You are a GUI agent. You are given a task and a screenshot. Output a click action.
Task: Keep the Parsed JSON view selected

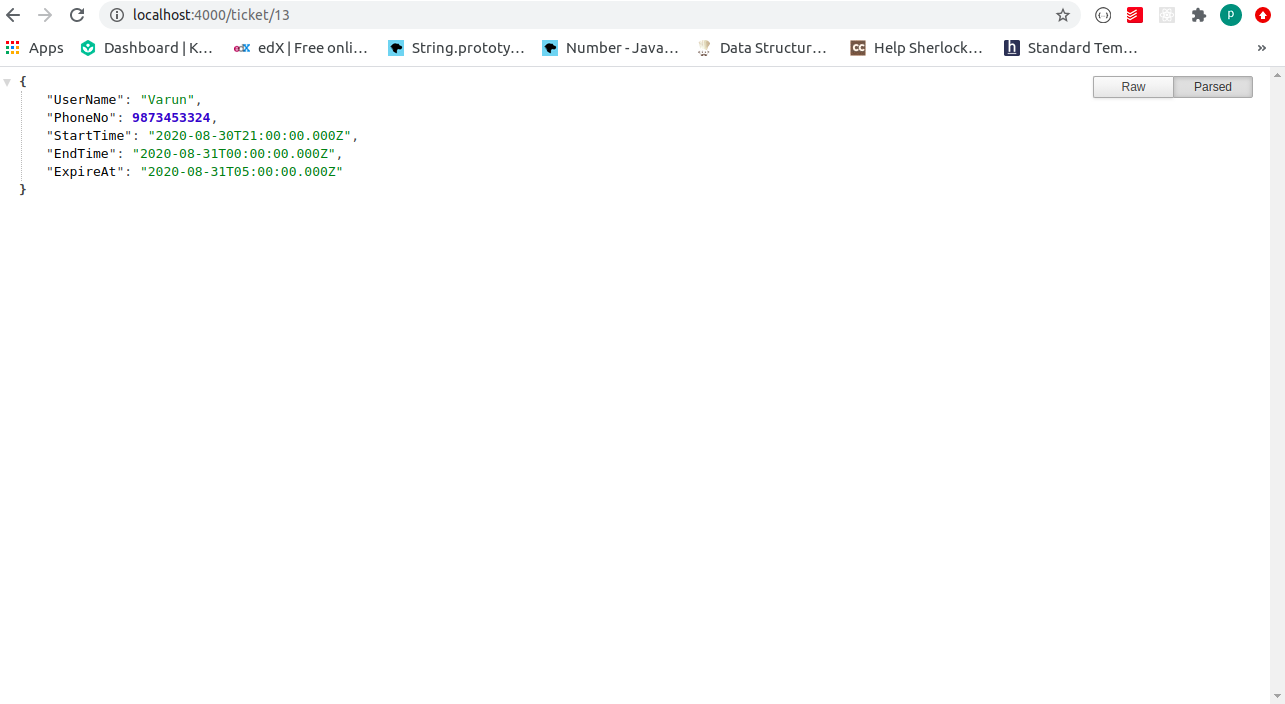pos(1212,87)
